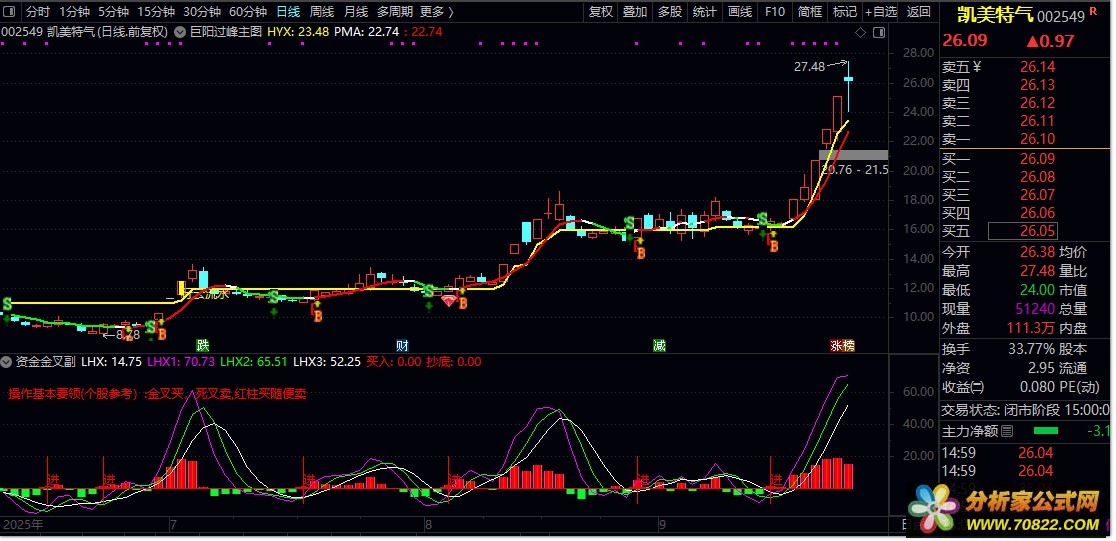Toggle the 简框 compact frame
The width and height of the screenshot is (1116, 541).
click(x=810, y=11)
